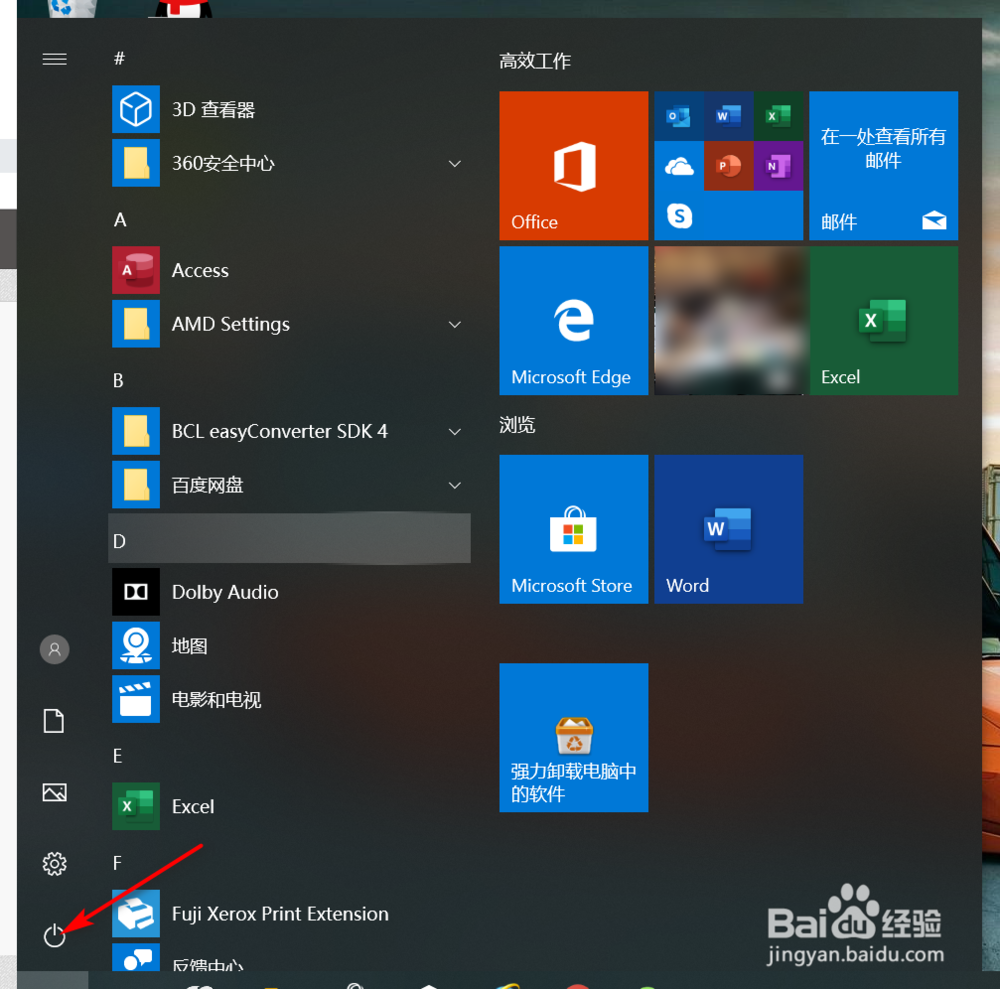This screenshot has height=989, width=1000.
Task: Open the Start menu hamburger expand button
Action: tap(54, 59)
